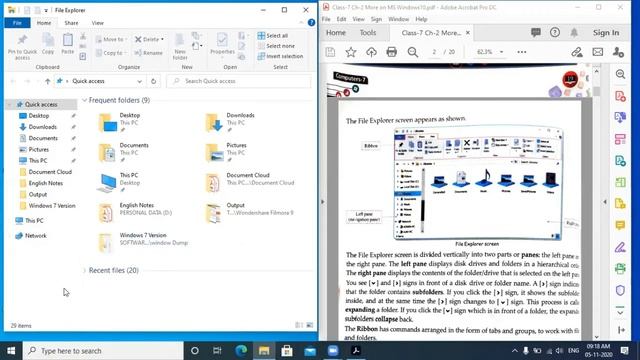This screenshot has height=360, width=640.
Task: Open the address bar history dropdown
Action: [140, 81]
